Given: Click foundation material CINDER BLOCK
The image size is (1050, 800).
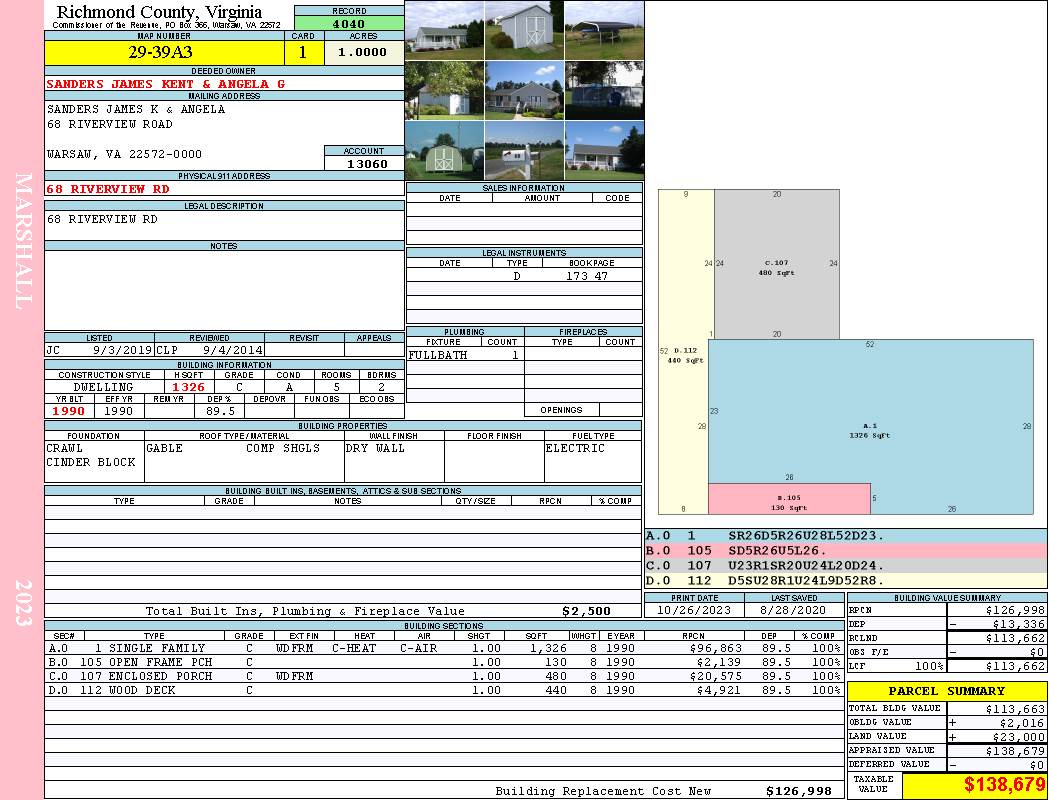Looking at the screenshot, I should [90, 462].
